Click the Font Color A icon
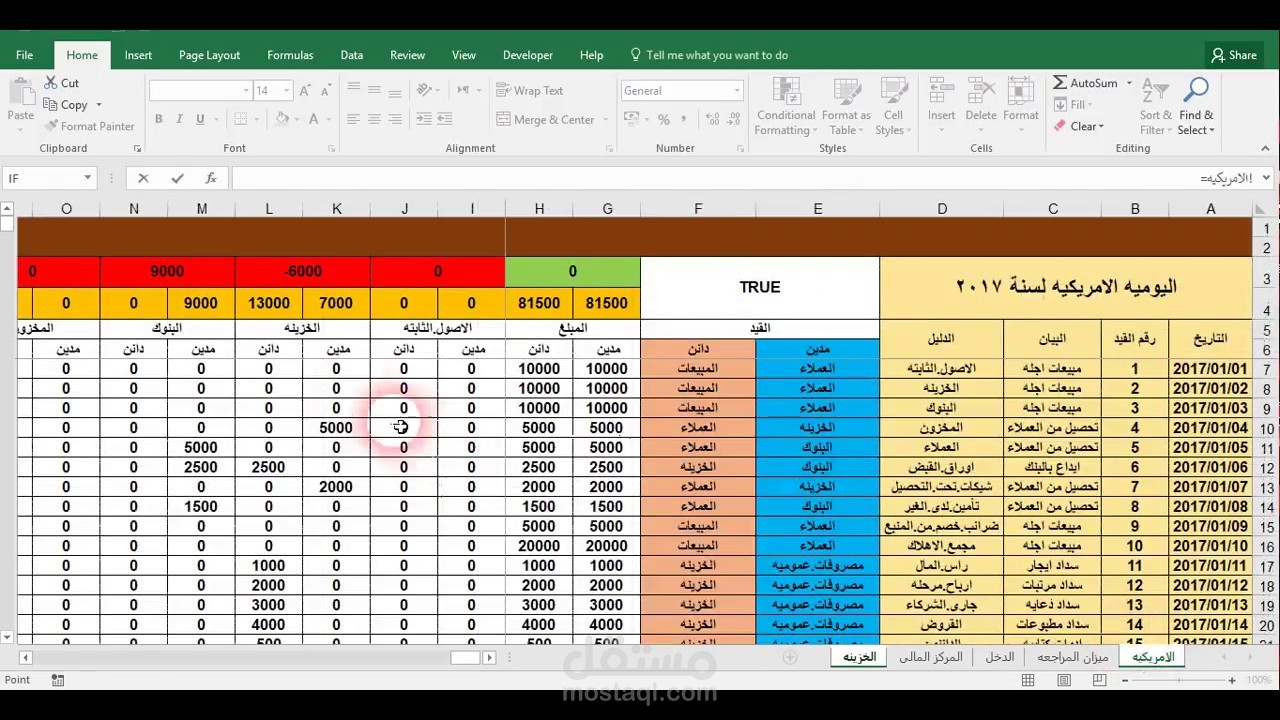Viewport: 1280px width, 720px height. click(x=314, y=119)
